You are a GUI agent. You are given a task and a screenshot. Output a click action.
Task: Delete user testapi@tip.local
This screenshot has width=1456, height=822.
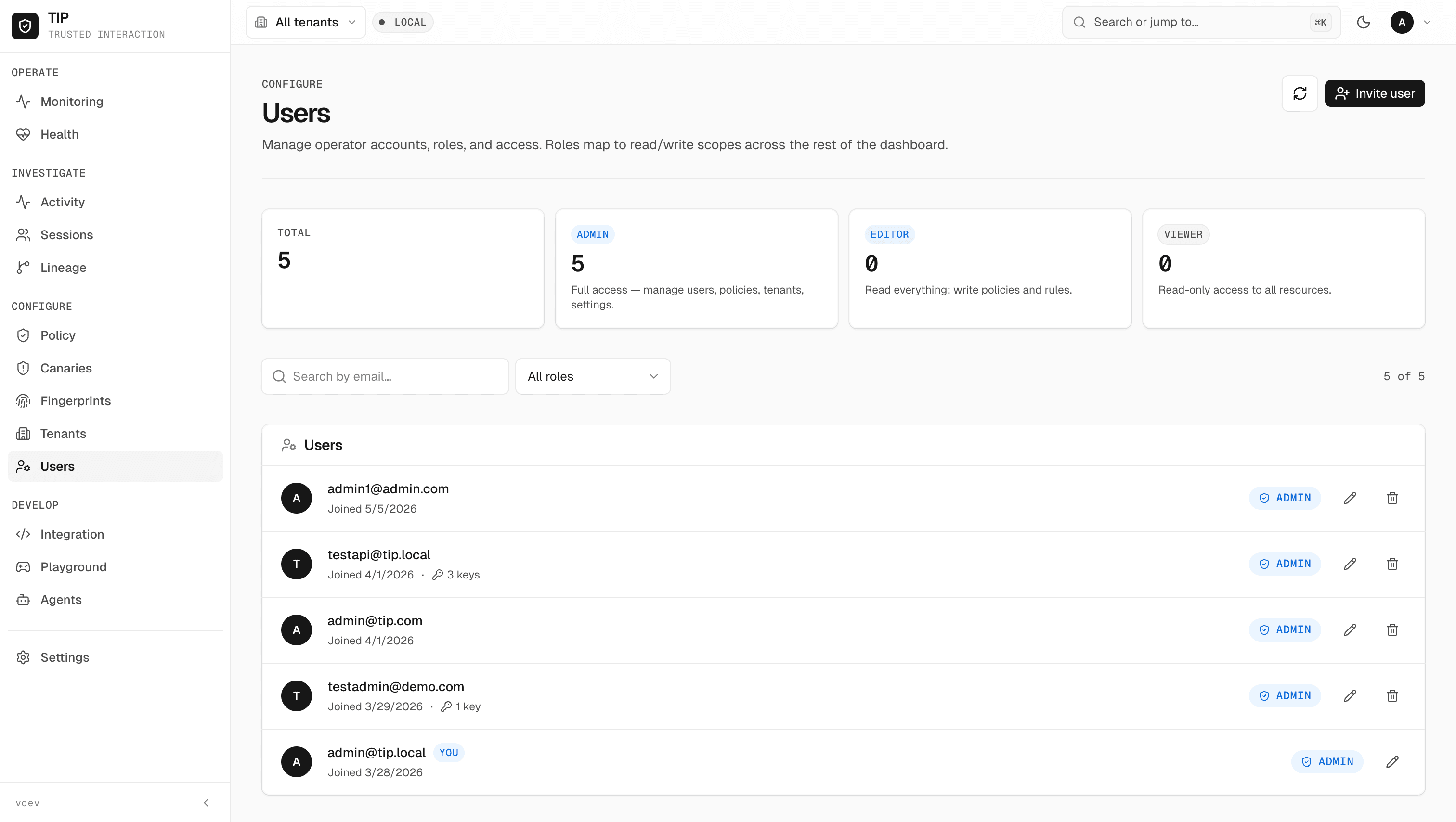click(1392, 564)
